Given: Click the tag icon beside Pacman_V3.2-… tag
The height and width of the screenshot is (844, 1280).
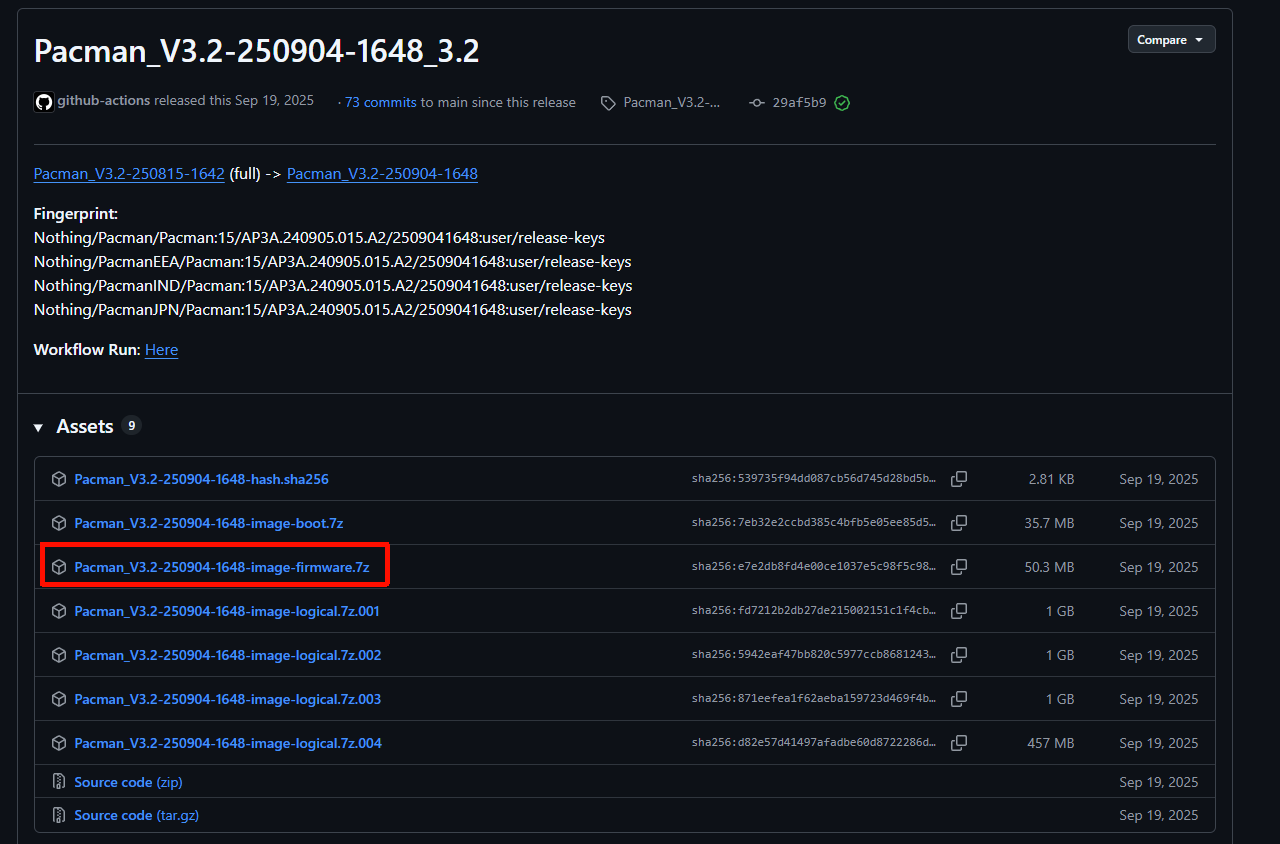Looking at the screenshot, I should point(608,103).
